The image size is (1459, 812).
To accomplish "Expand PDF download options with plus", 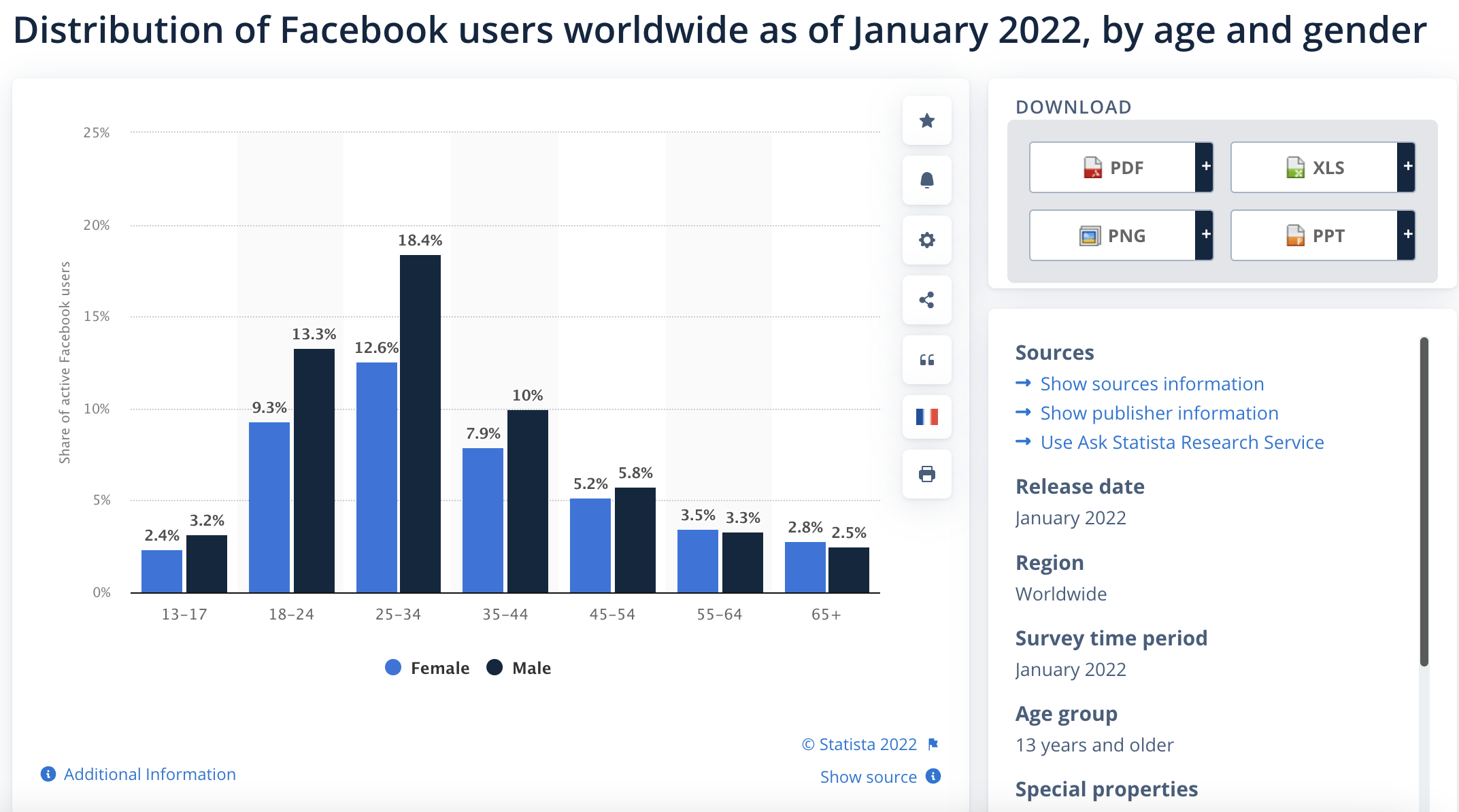I will point(1209,167).
